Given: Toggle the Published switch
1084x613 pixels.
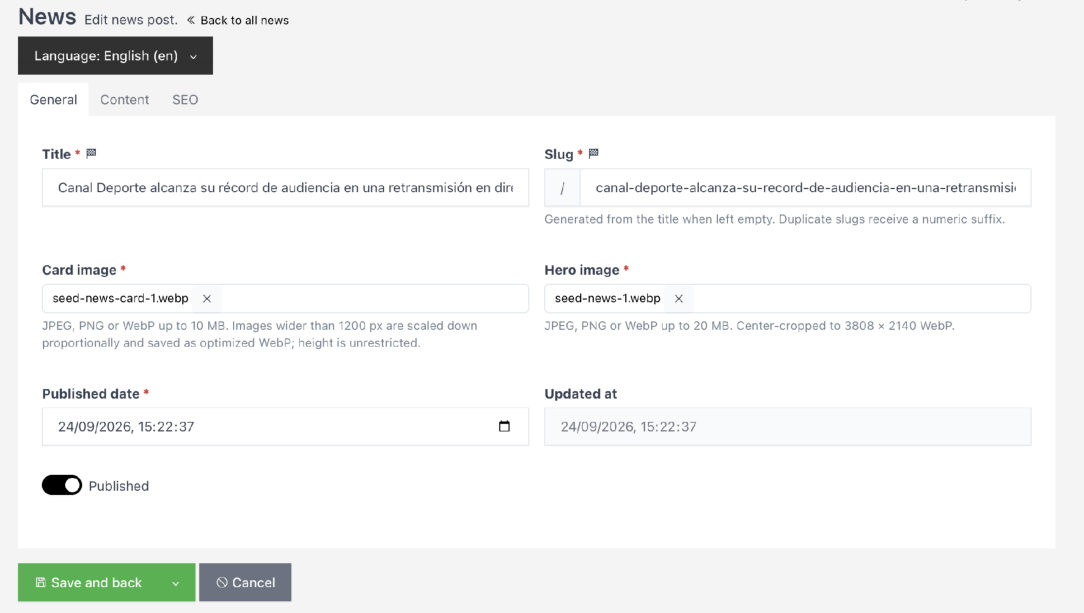Looking at the screenshot, I should pyautogui.click(x=62, y=486).
